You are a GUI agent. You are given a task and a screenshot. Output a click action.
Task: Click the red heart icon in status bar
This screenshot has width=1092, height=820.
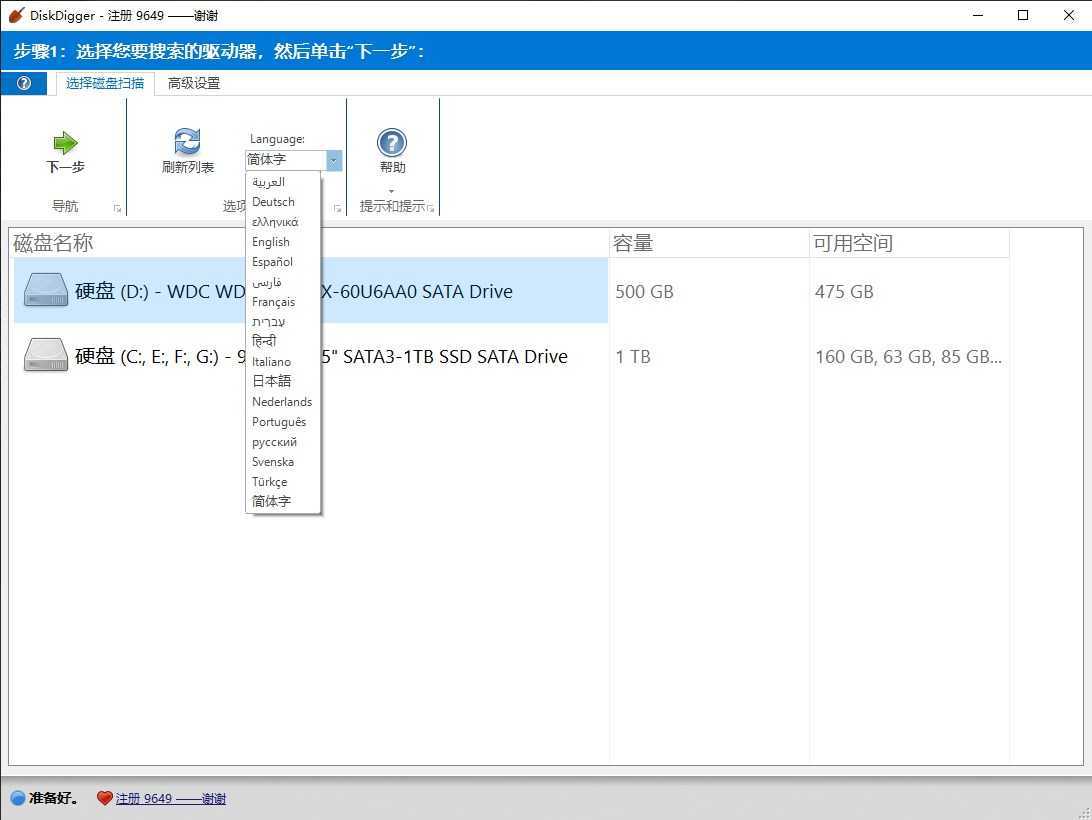tap(104, 798)
